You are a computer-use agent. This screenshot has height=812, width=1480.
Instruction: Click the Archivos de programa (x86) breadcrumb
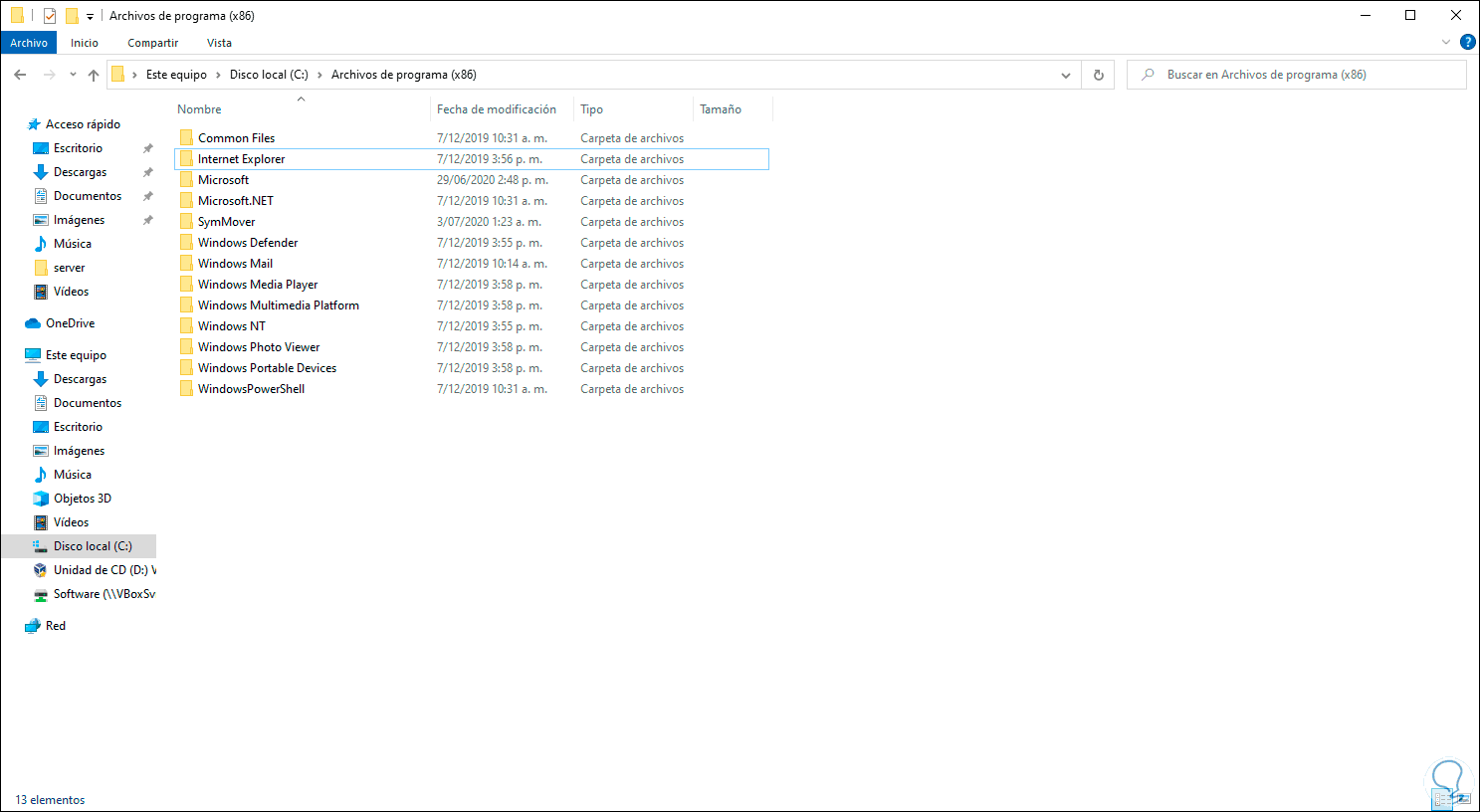(x=404, y=75)
